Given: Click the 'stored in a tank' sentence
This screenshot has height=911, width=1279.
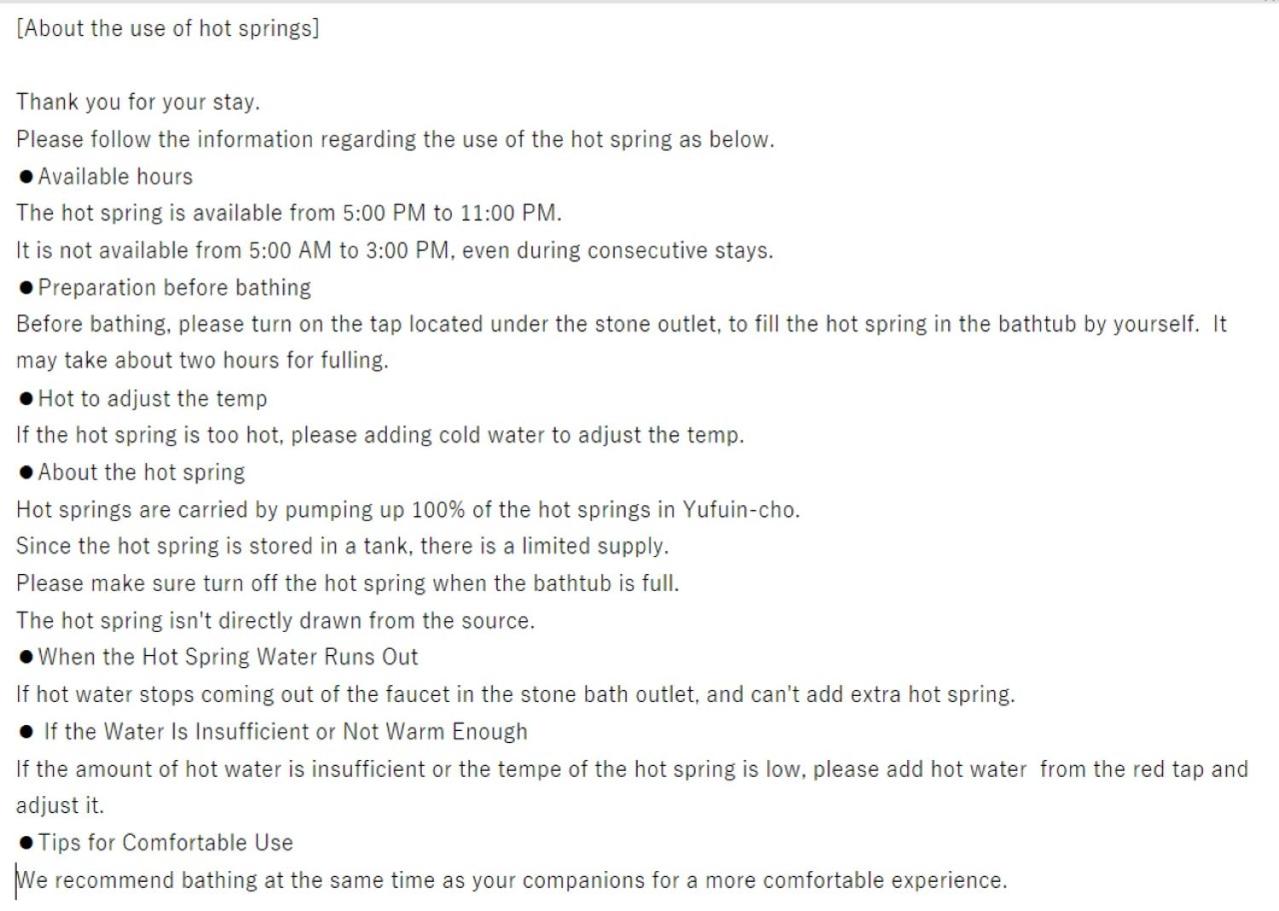Looking at the screenshot, I should click(x=342, y=547).
